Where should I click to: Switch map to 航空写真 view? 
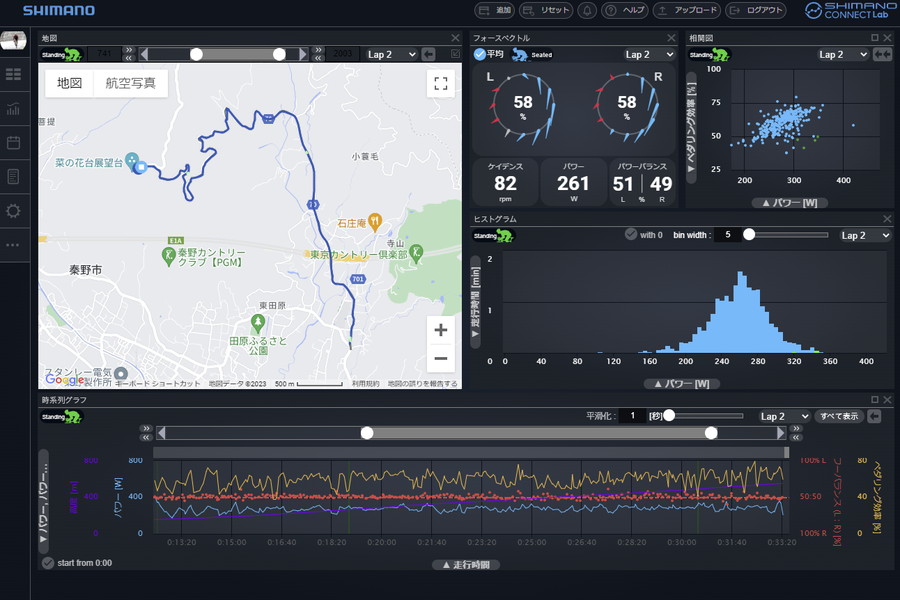[131, 83]
